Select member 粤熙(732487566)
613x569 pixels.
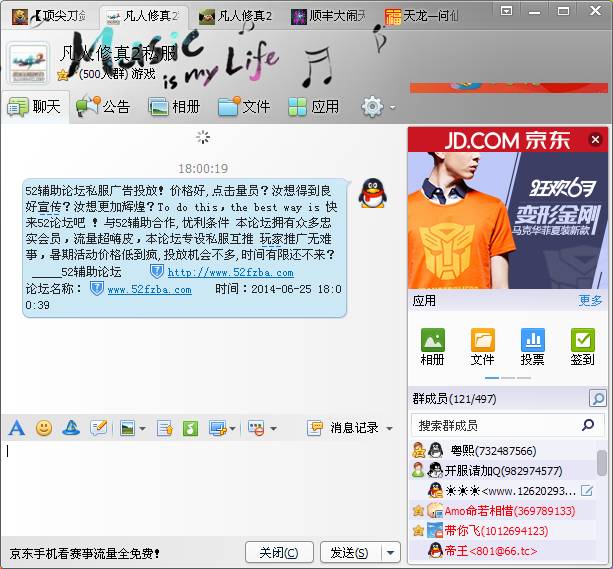click(x=502, y=451)
